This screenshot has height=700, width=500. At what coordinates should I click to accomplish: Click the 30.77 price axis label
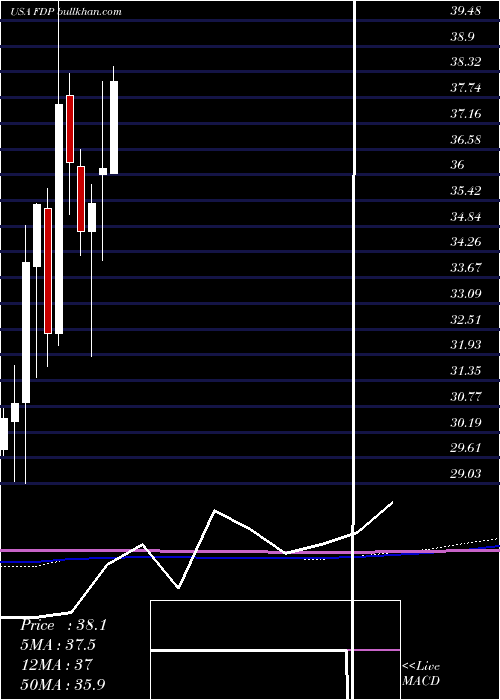pyautogui.click(x=465, y=396)
